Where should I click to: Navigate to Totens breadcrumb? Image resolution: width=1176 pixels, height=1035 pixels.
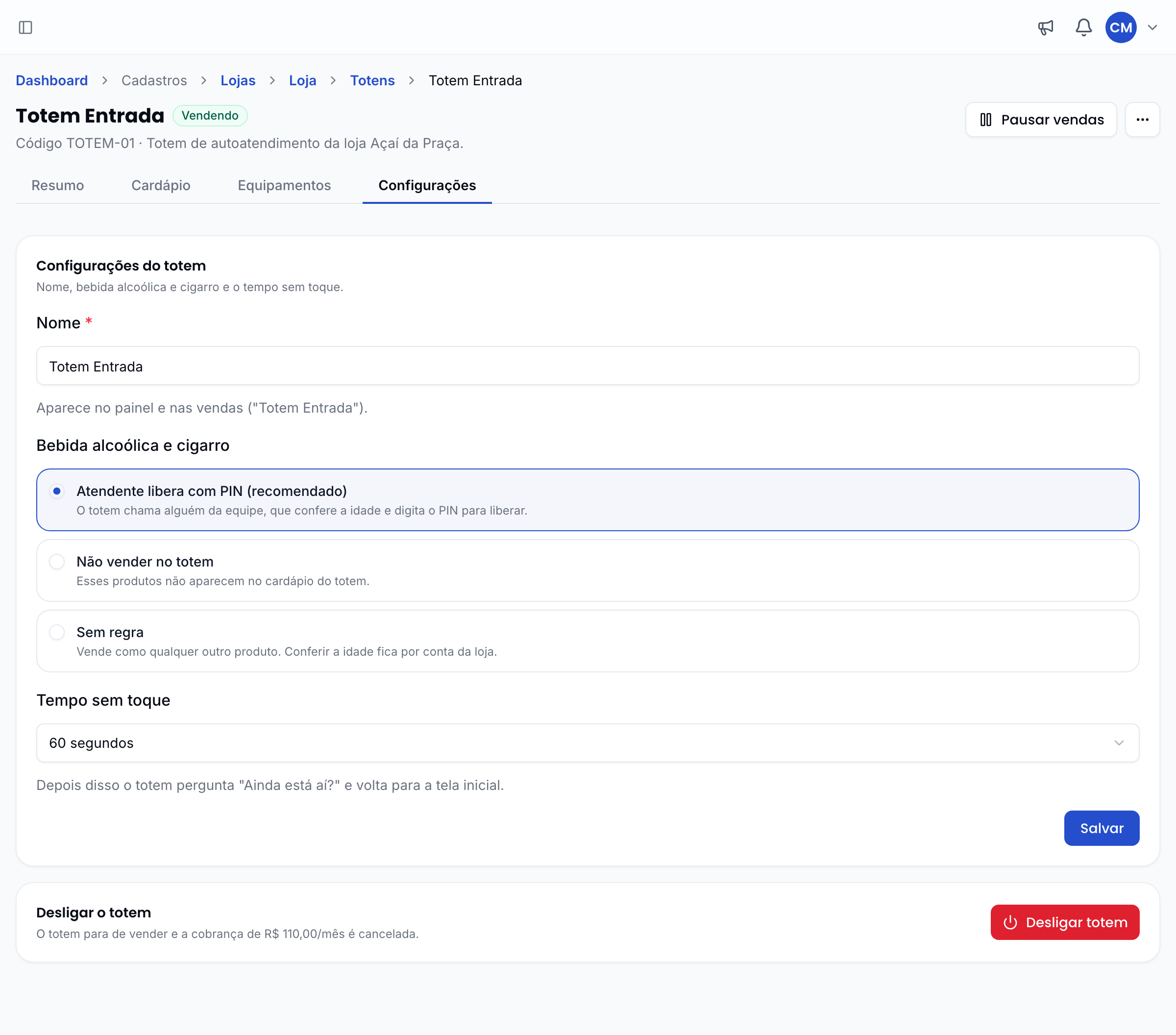(x=372, y=80)
